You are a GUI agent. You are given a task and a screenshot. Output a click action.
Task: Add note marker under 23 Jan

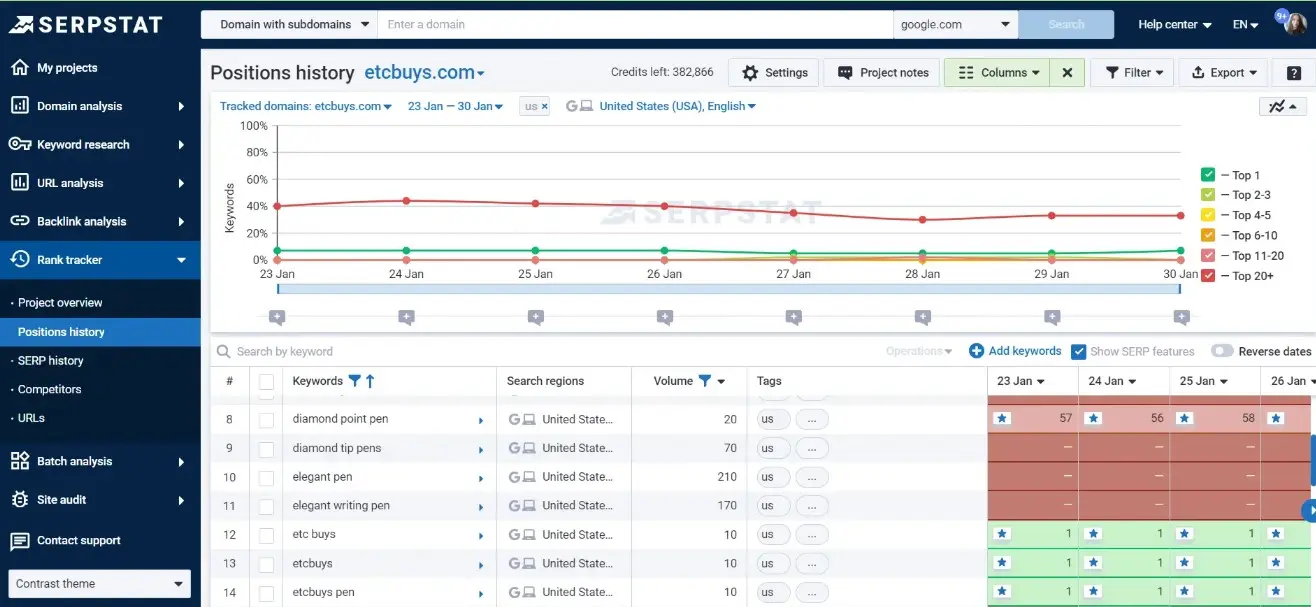coord(277,317)
